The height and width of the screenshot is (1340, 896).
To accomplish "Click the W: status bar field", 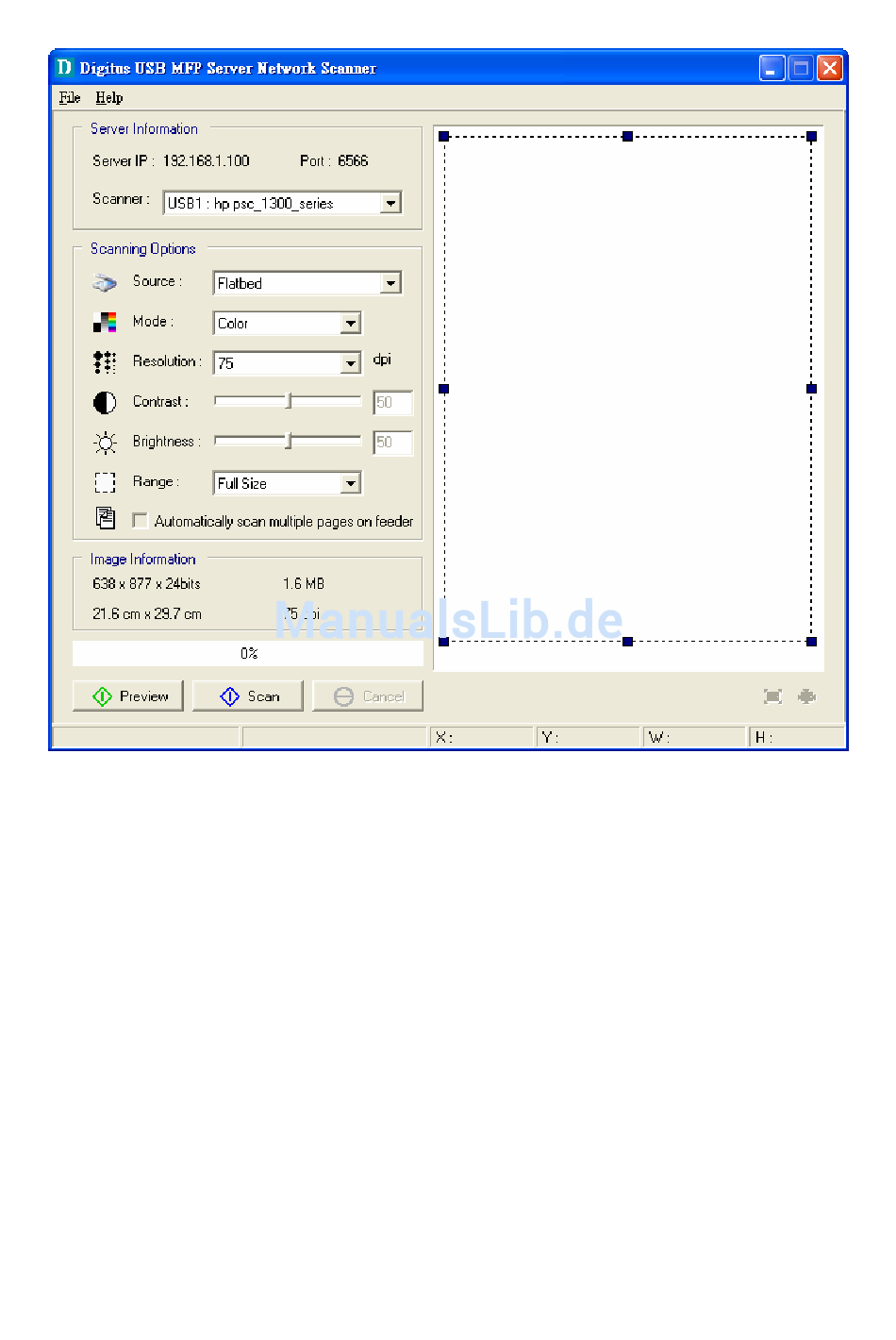I will 695,737.
